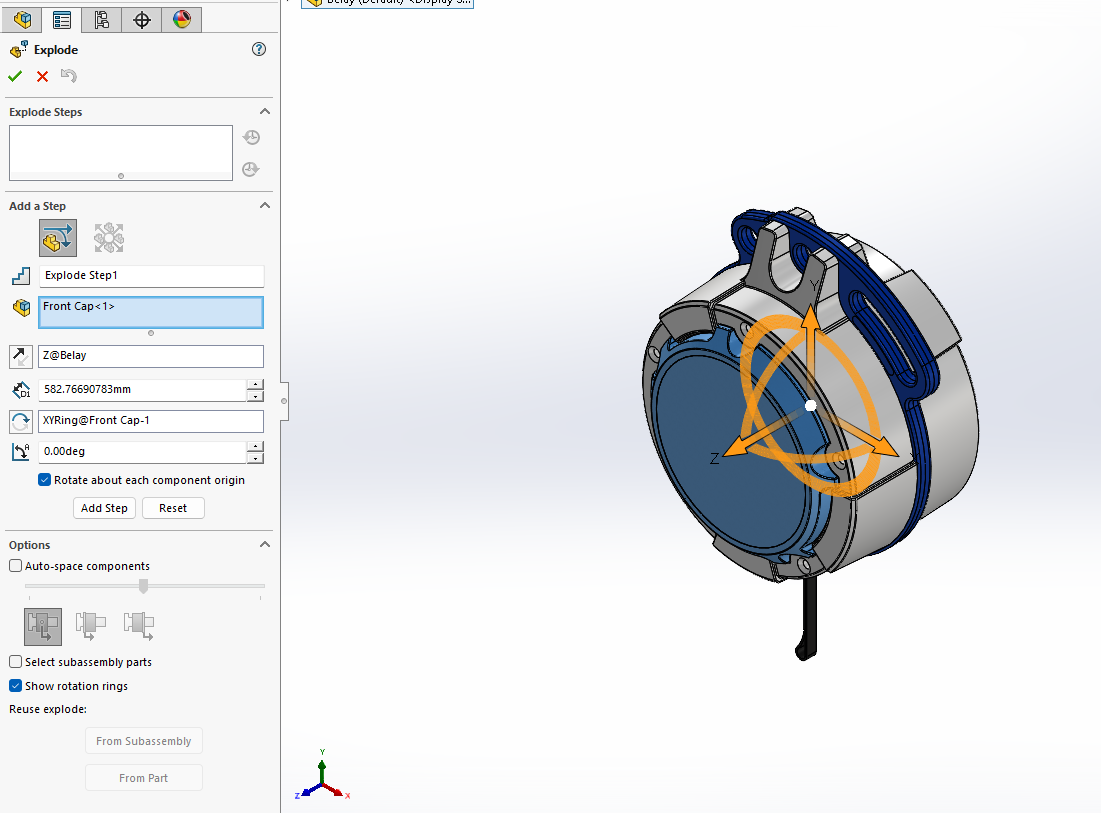Cancel the explode with the red X
The image size is (1101, 813).
[x=40, y=75]
